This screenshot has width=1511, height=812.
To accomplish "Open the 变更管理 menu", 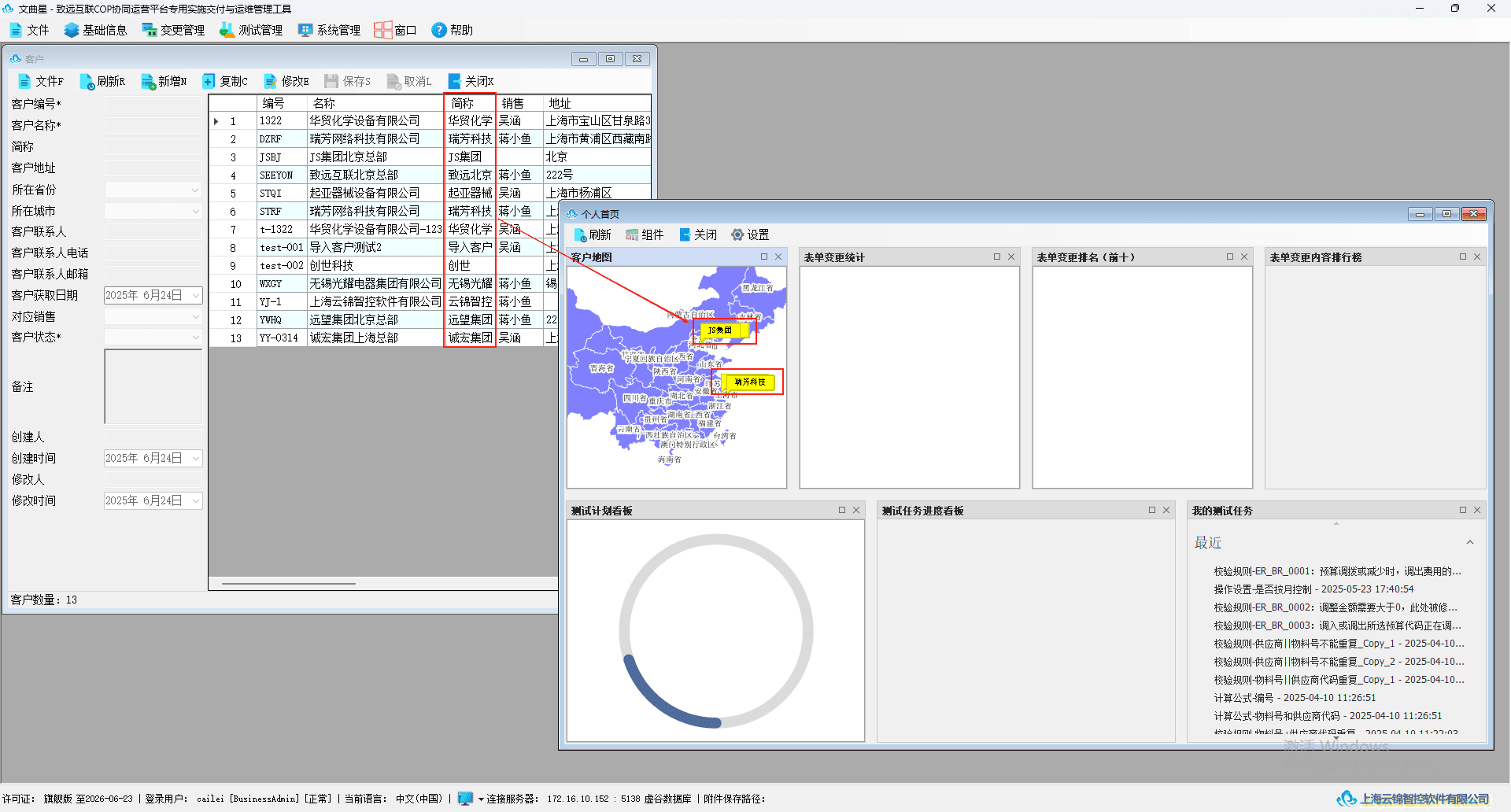I will (x=173, y=30).
